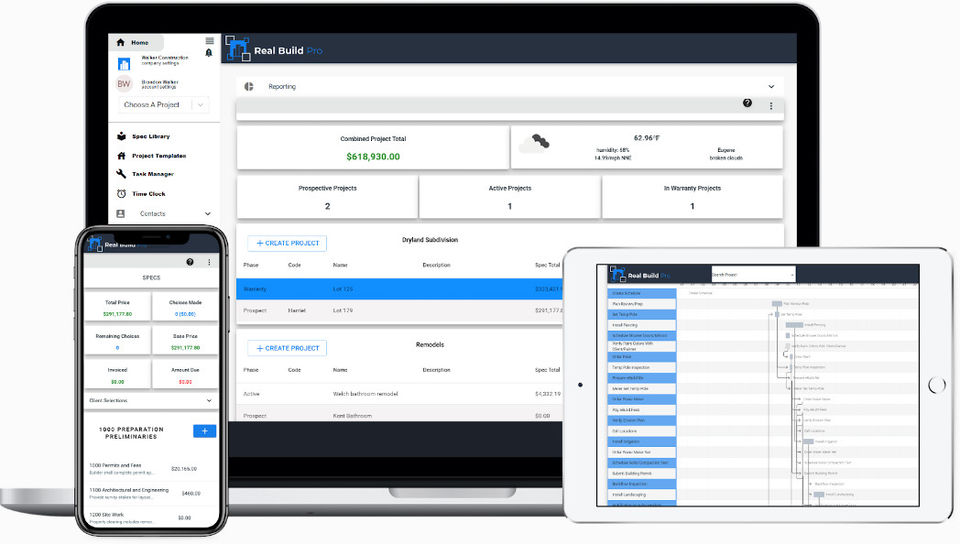Open the BW avatar account settings

[x=124, y=84]
